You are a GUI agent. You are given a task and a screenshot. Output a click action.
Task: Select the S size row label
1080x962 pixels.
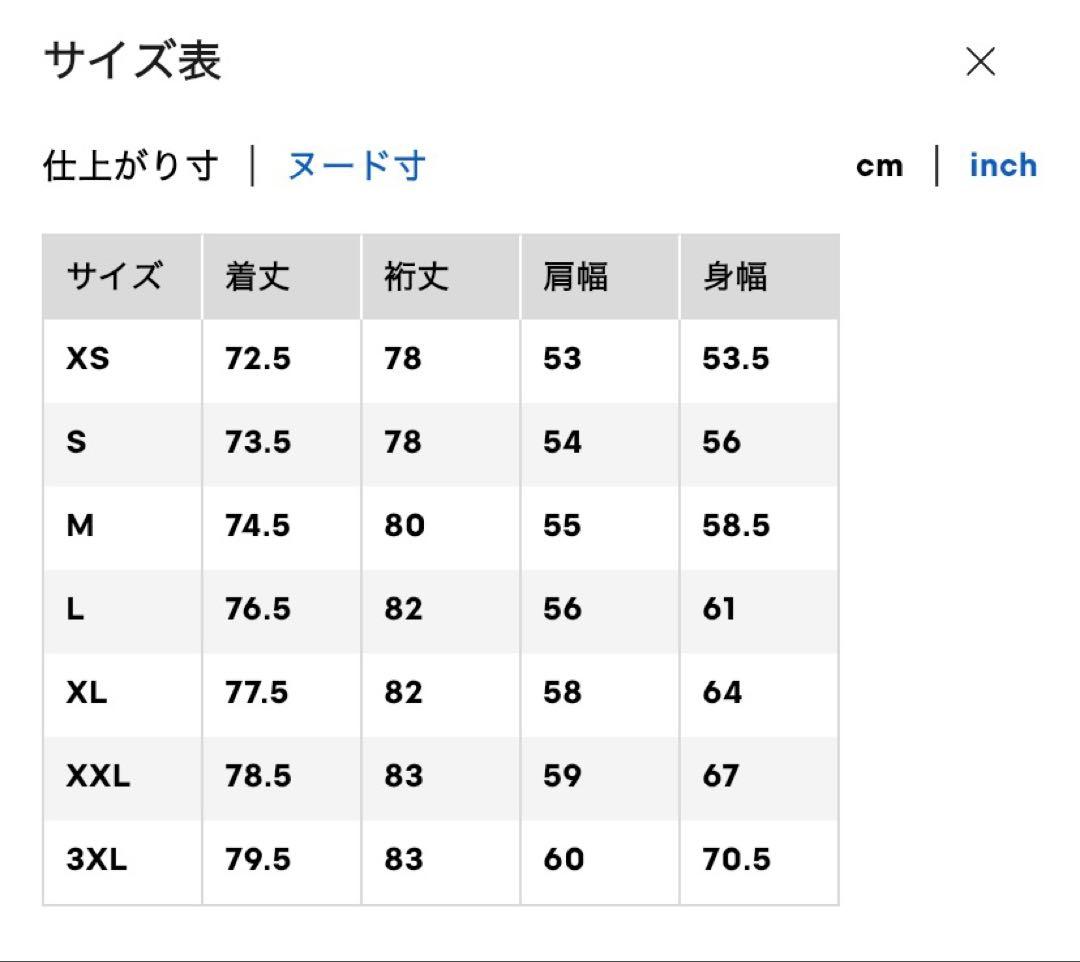click(x=76, y=442)
